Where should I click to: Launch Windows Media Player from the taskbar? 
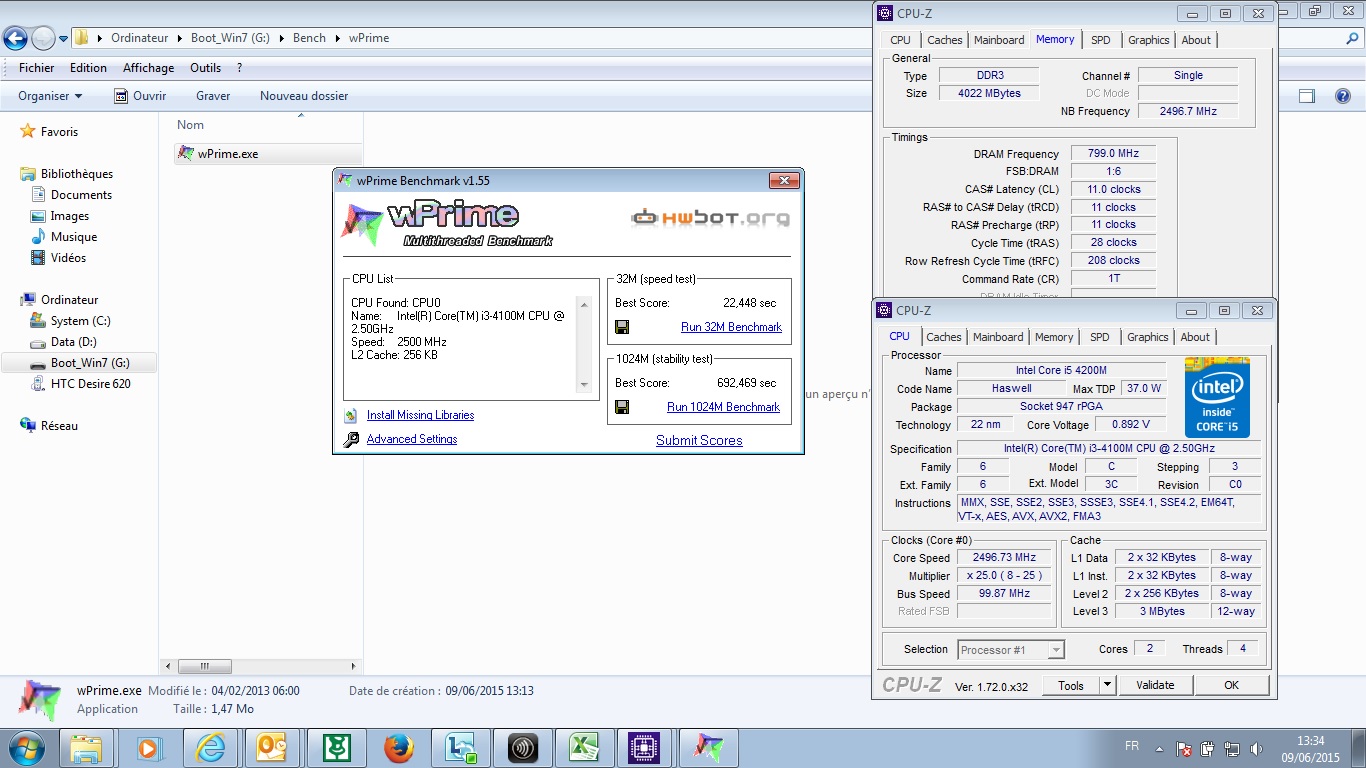pyautogui.click(x=149, y=747)
